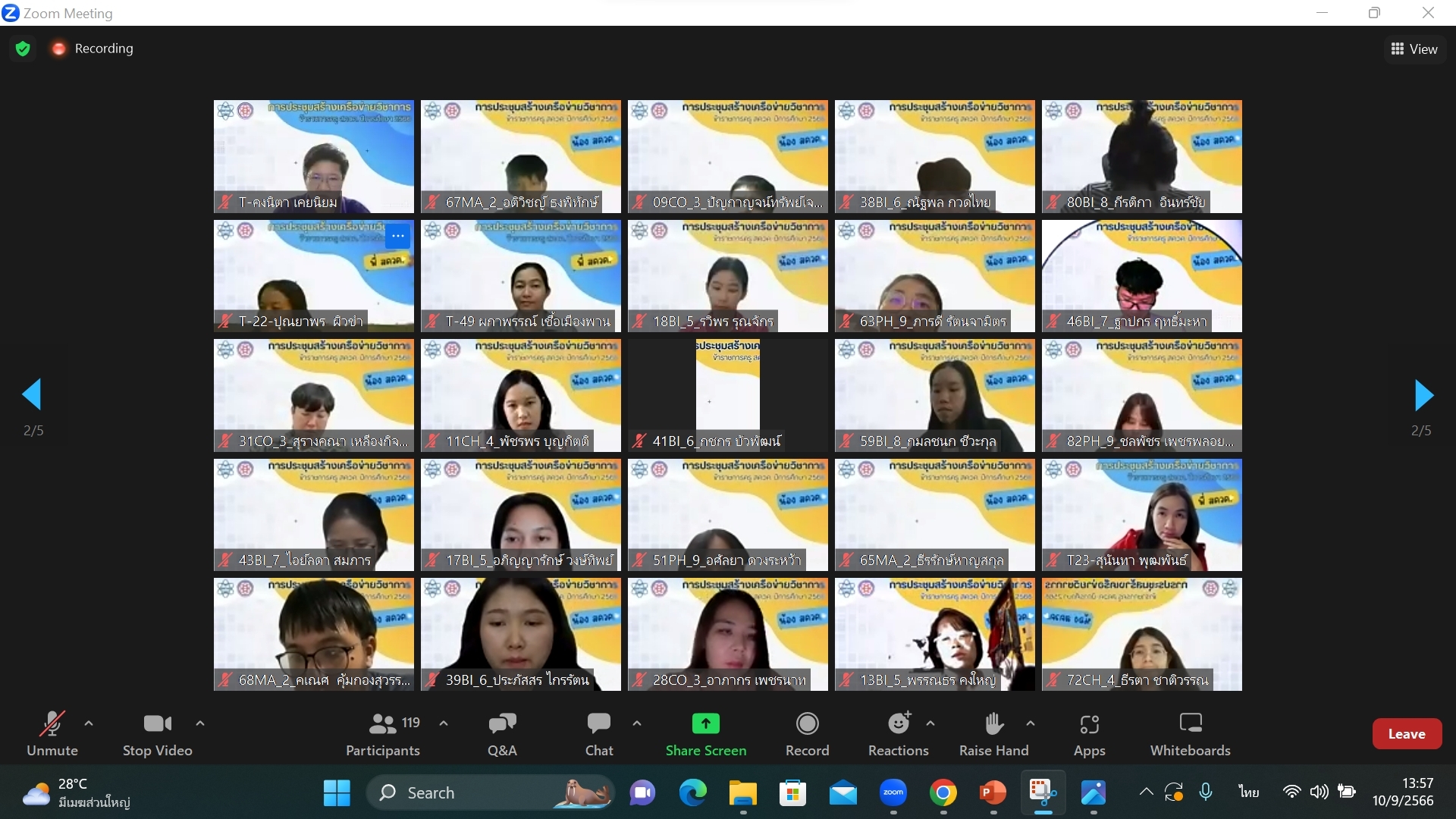Go to next gallery page arrow
The image size is (1456, 819).
coord(1423,394)
